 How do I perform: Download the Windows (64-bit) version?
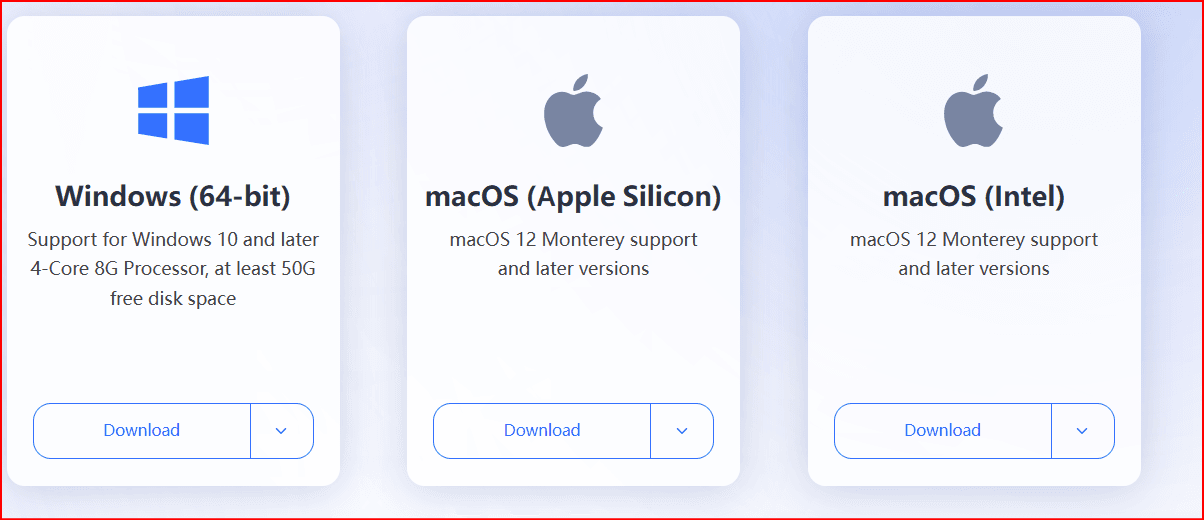142,431
